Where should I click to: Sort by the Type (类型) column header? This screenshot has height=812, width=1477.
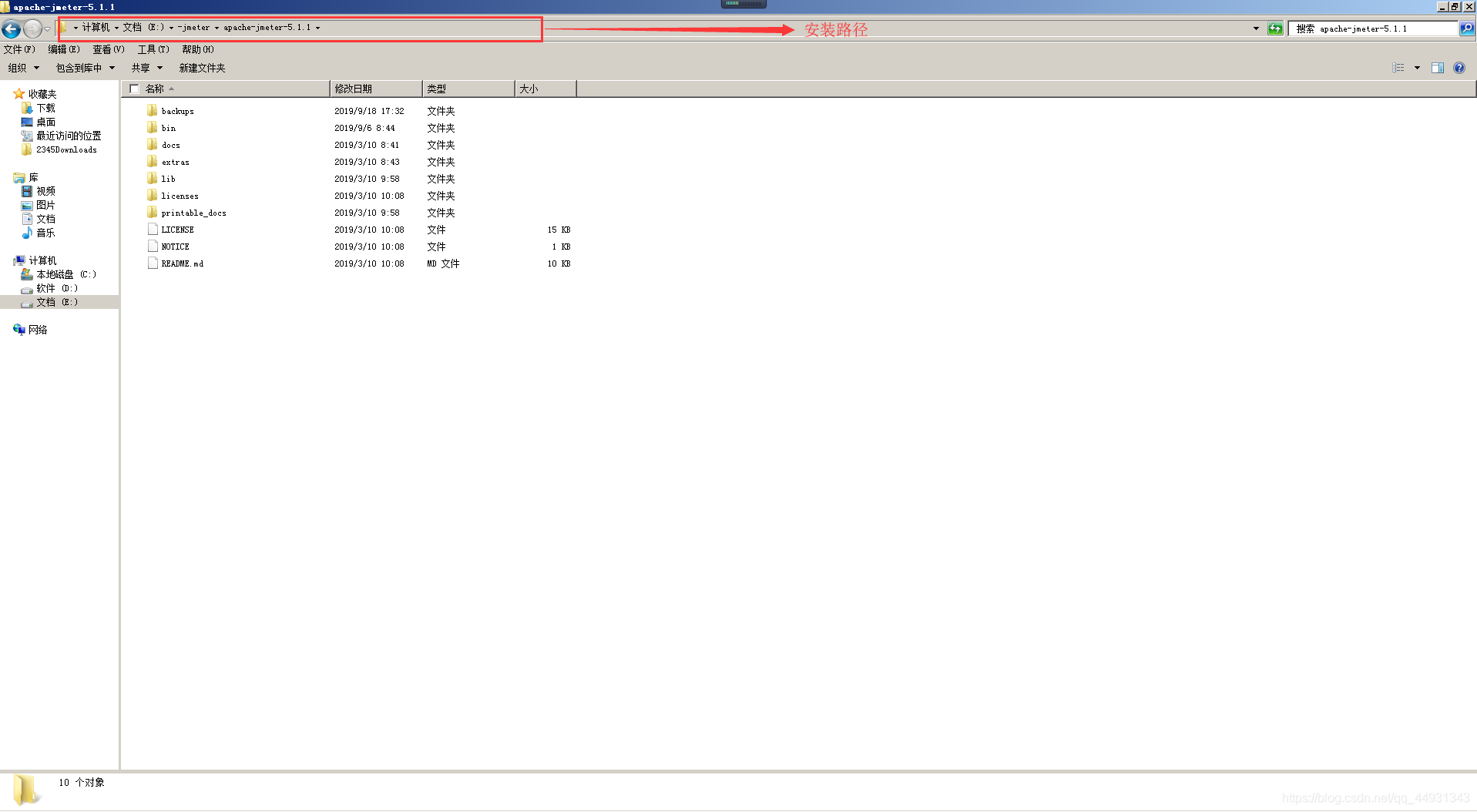click(468, 89)
